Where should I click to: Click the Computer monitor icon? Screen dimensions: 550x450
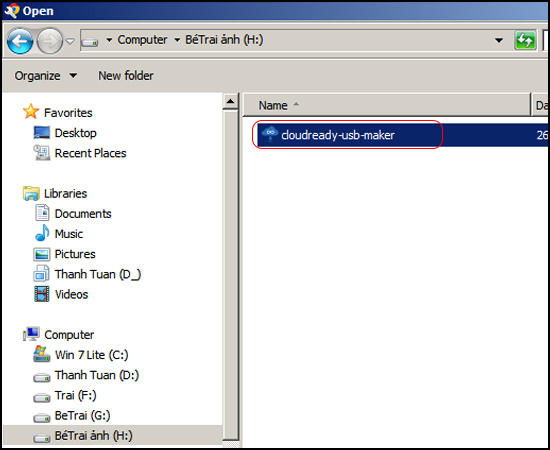click(31, 334)
